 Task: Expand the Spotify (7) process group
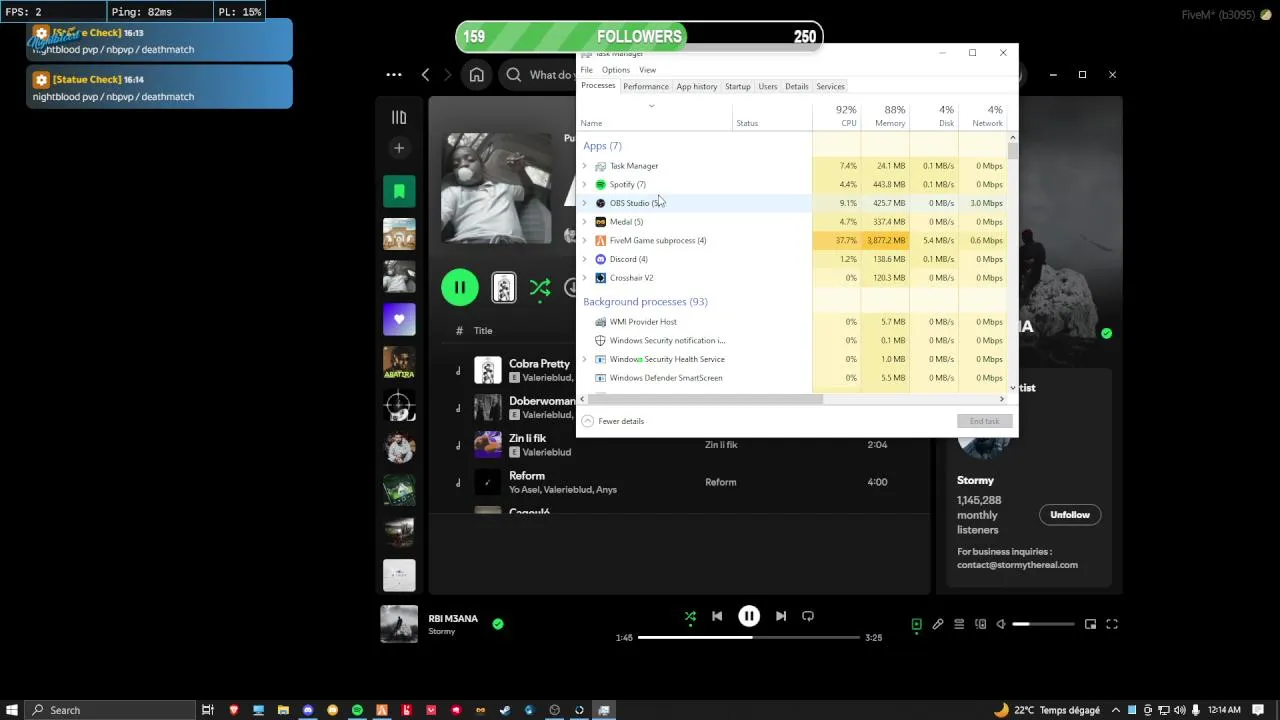pos(585,185)
